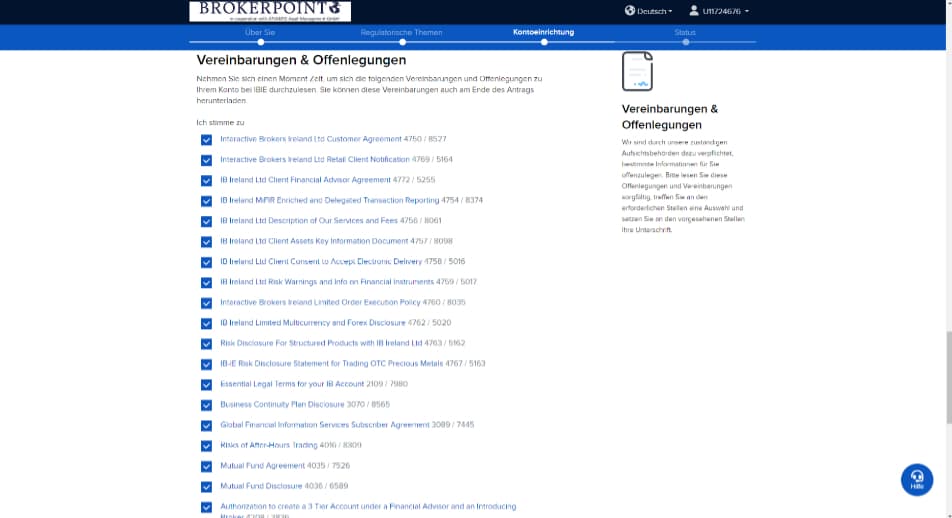The height and width of the screenshot is (518, 952).
Task: Click the page vertical scrollbar thumb
Action: 948,377
